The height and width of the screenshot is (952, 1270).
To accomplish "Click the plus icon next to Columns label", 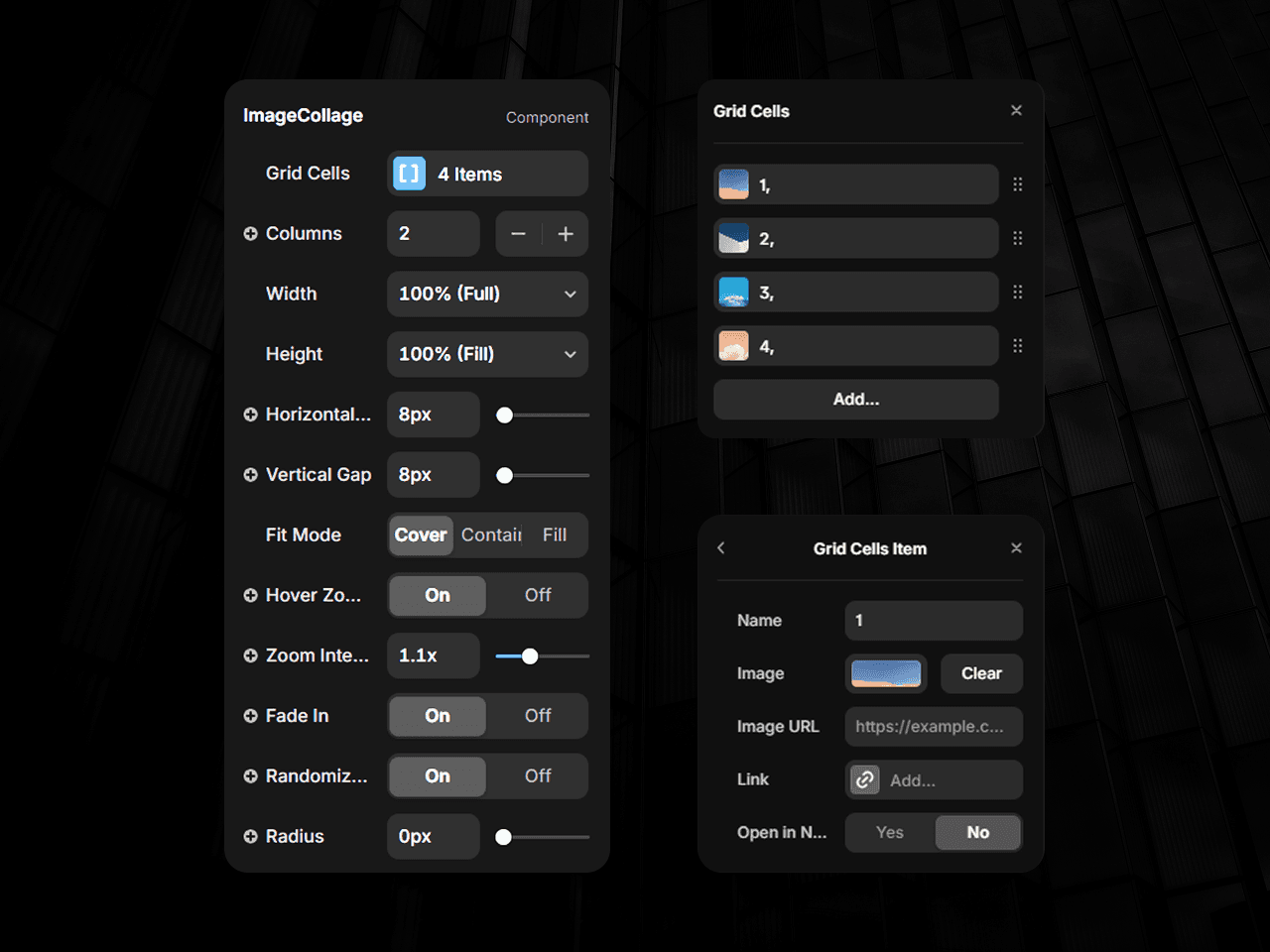I will [x=250, y=234].
